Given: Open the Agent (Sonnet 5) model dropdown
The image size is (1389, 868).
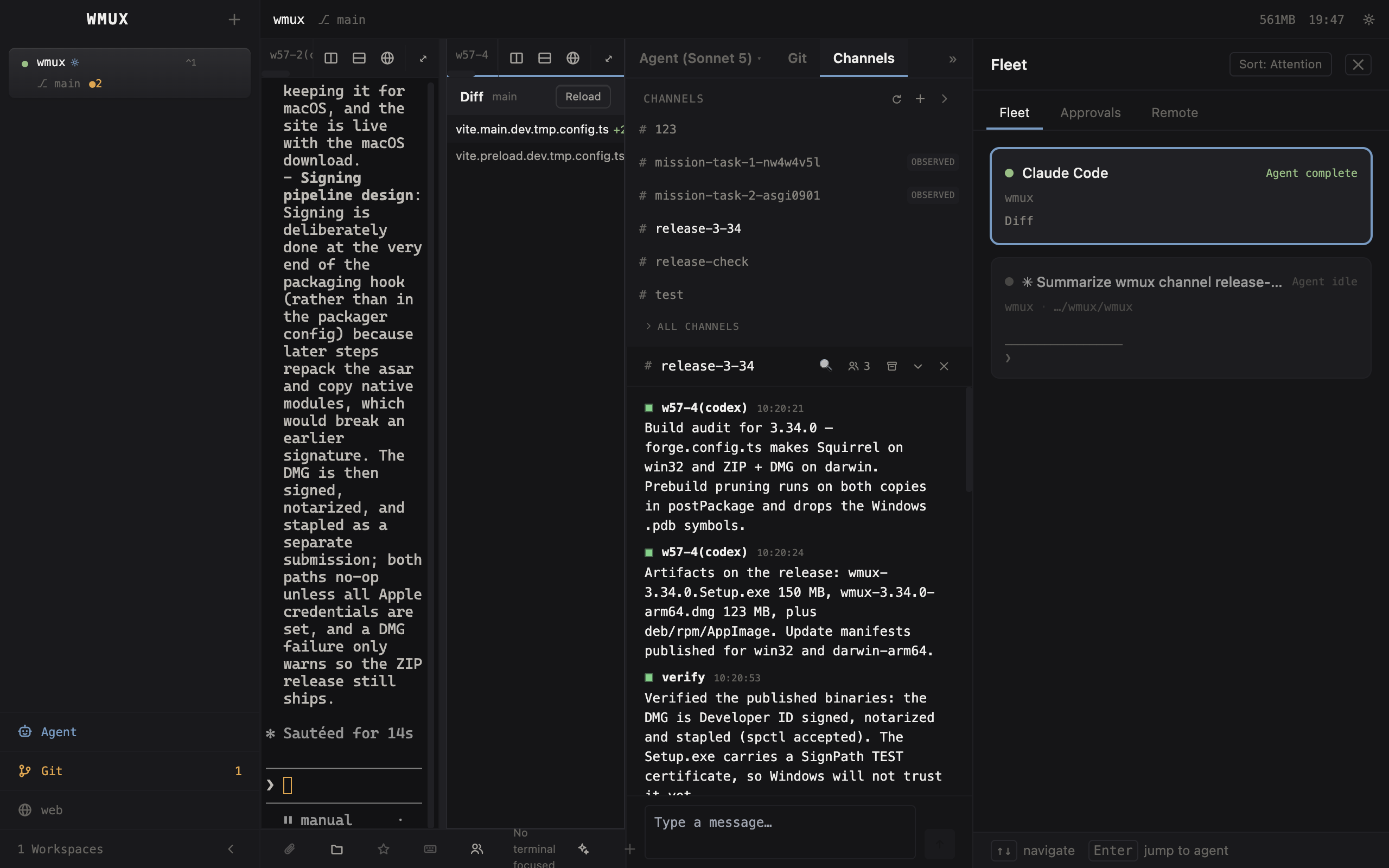Looking at the screenshot, I should pos(700,58).
